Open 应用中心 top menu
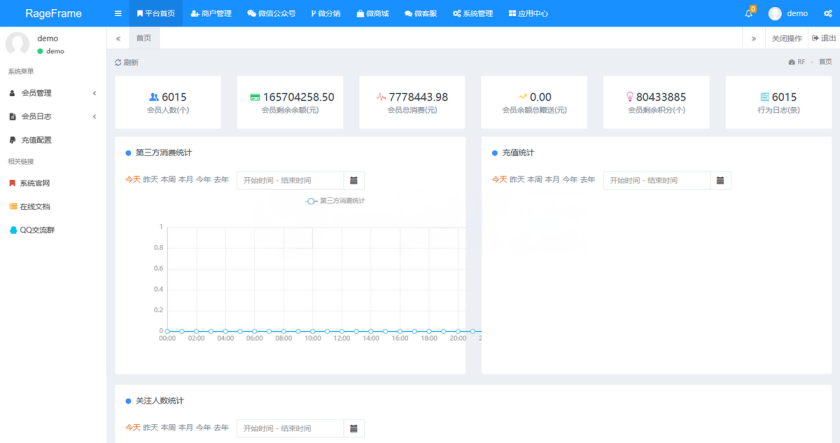This screenshot has height=443, width=840. pos(528,13)
